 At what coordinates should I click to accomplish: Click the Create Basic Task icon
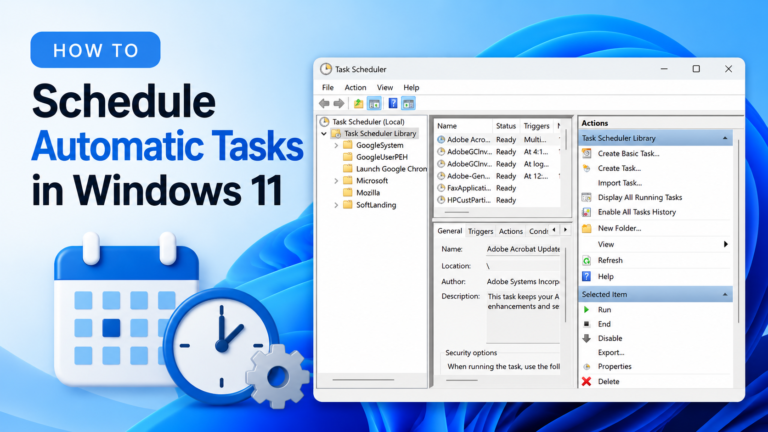587,153
